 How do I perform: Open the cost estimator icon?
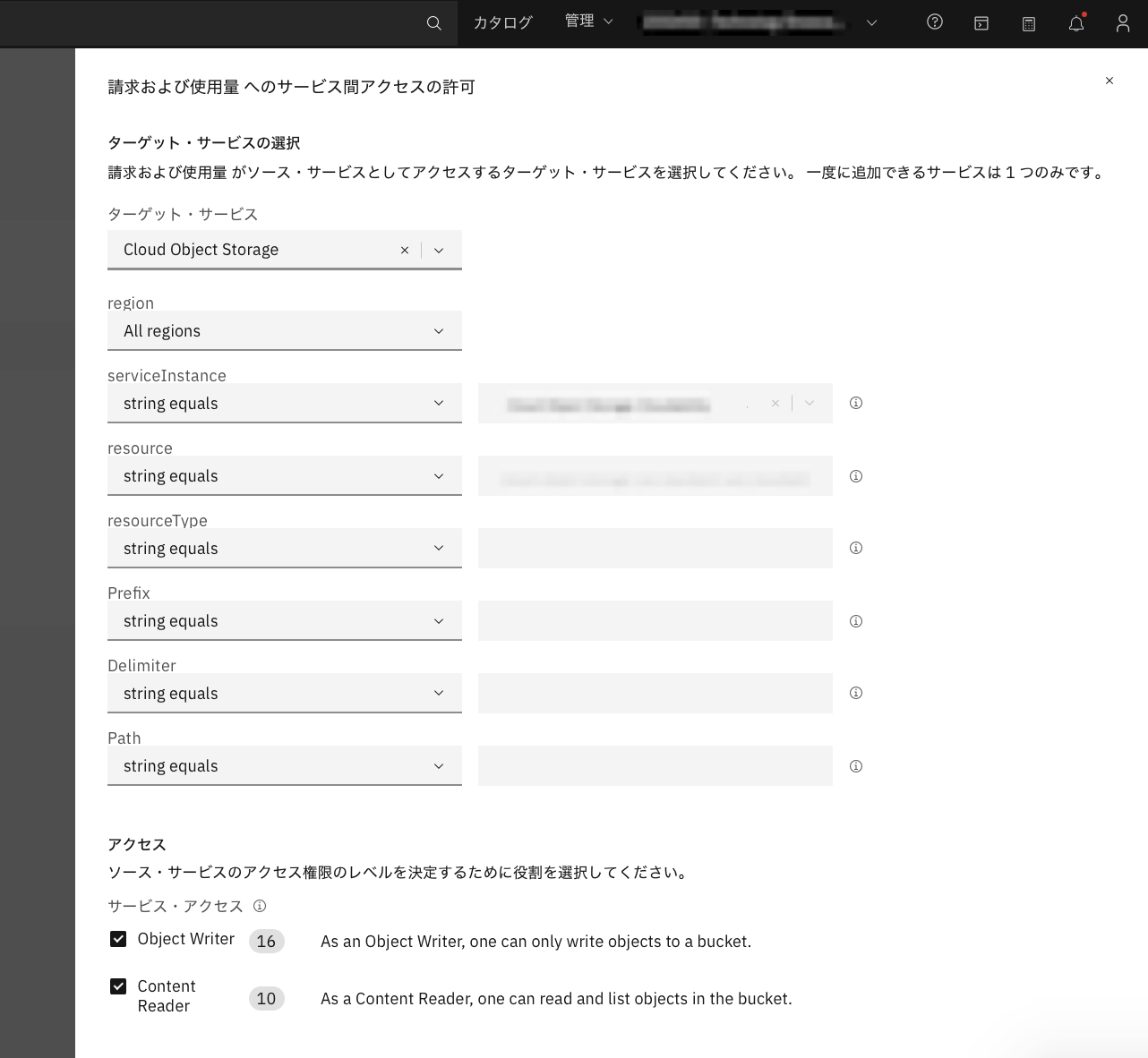tap(1028, 23)
